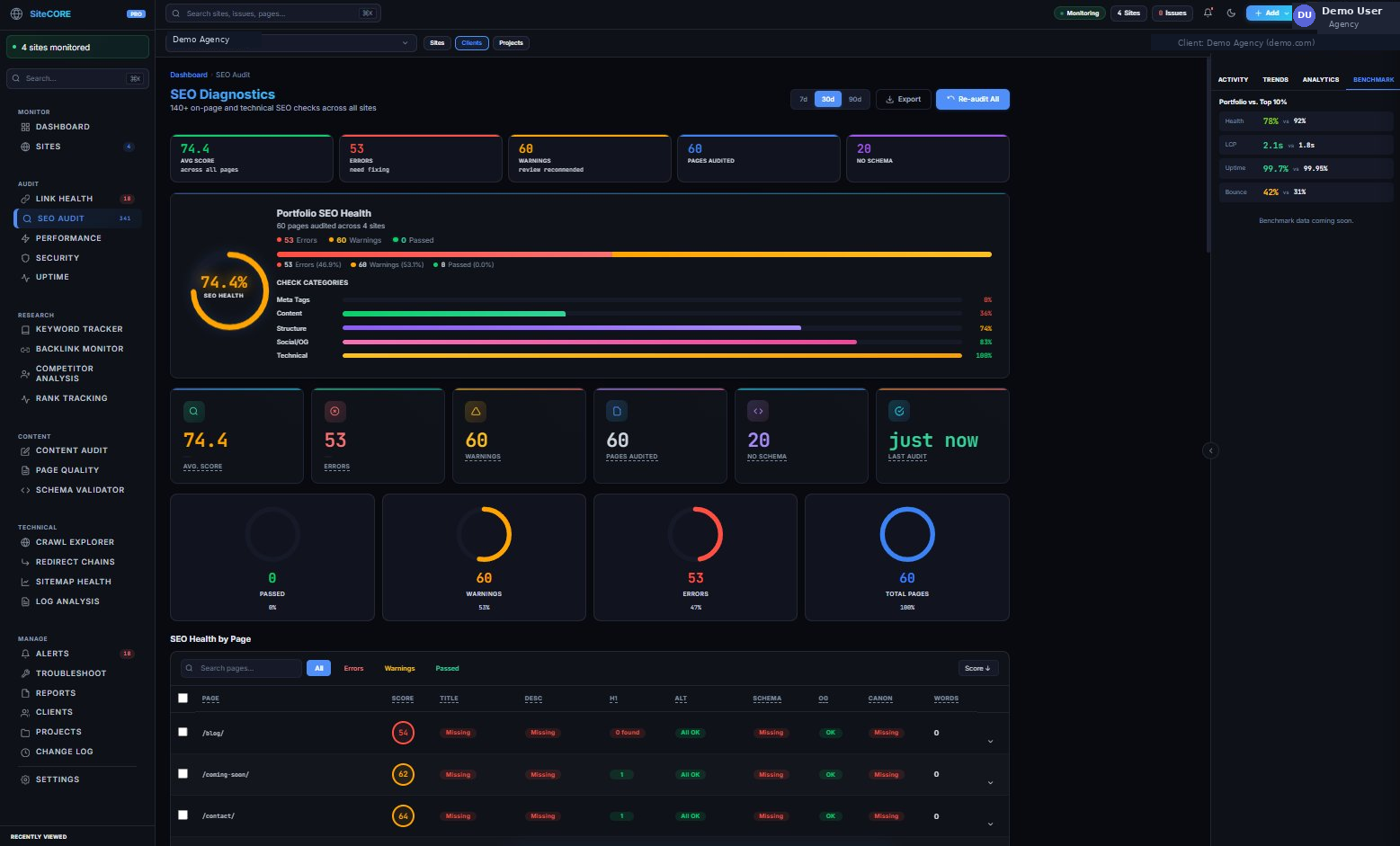Screen dimensions: 1400x846
Task: Open the Demo Agency client dropdown
Action: (x=290, y=42)
